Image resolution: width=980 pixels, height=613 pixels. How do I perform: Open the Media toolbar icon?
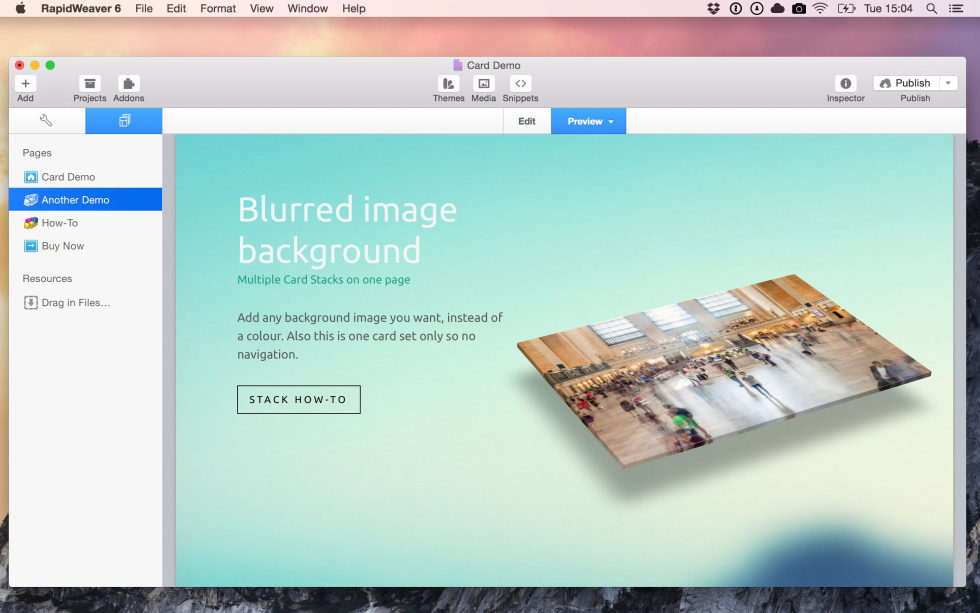(483, 84)
